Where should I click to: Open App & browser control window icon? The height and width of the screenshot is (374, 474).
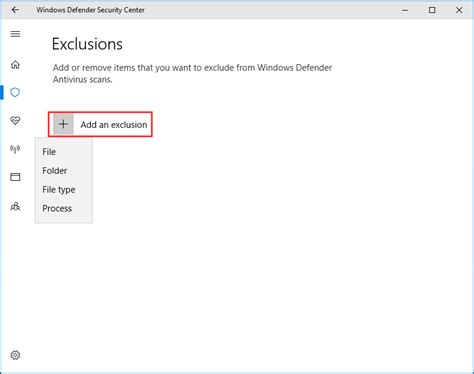click(15, 177)
